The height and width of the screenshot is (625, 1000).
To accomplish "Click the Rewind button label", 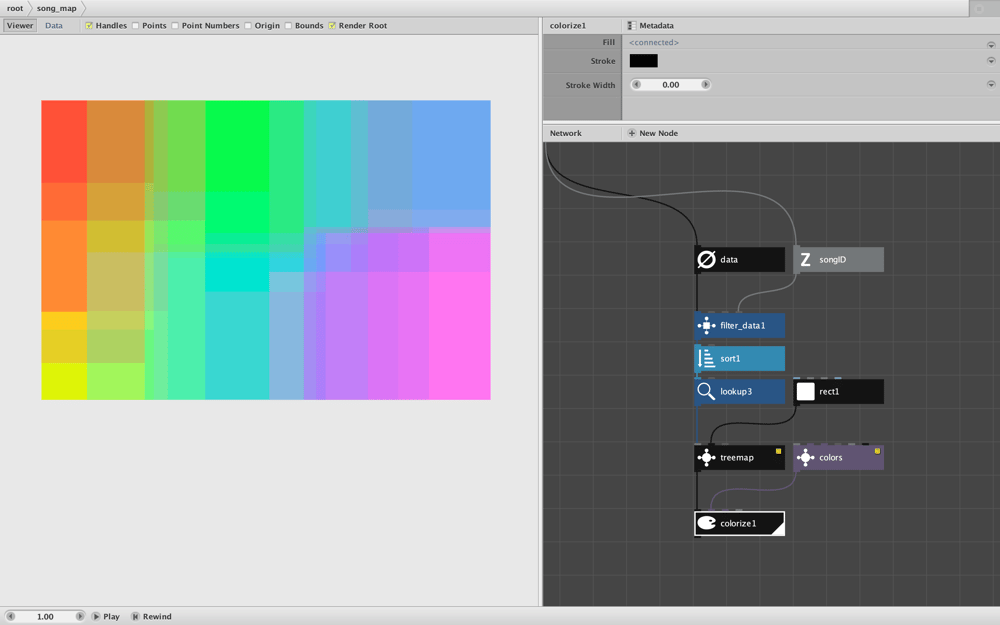I will pos(157,617).
